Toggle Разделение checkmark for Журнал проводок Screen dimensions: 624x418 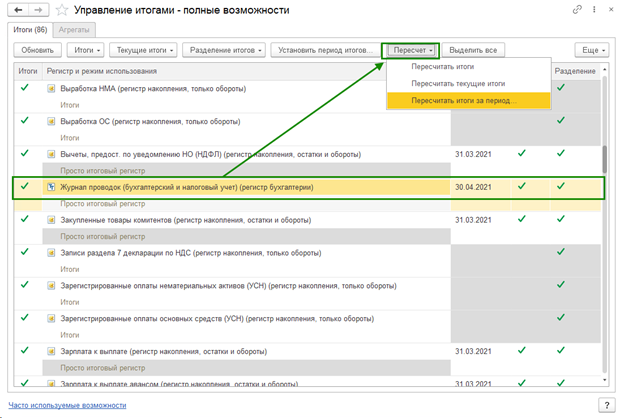click(561, 186)
